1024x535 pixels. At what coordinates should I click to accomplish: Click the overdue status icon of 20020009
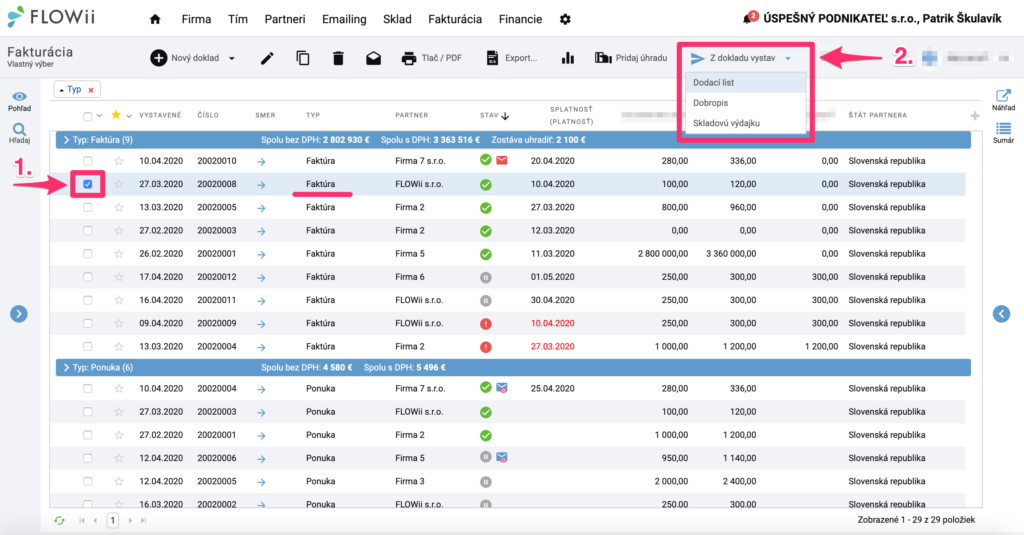coord(485,323)
